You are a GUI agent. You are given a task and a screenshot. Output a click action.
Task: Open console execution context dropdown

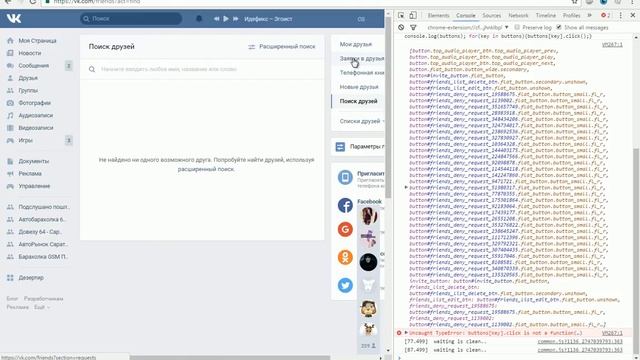point(467,27)
